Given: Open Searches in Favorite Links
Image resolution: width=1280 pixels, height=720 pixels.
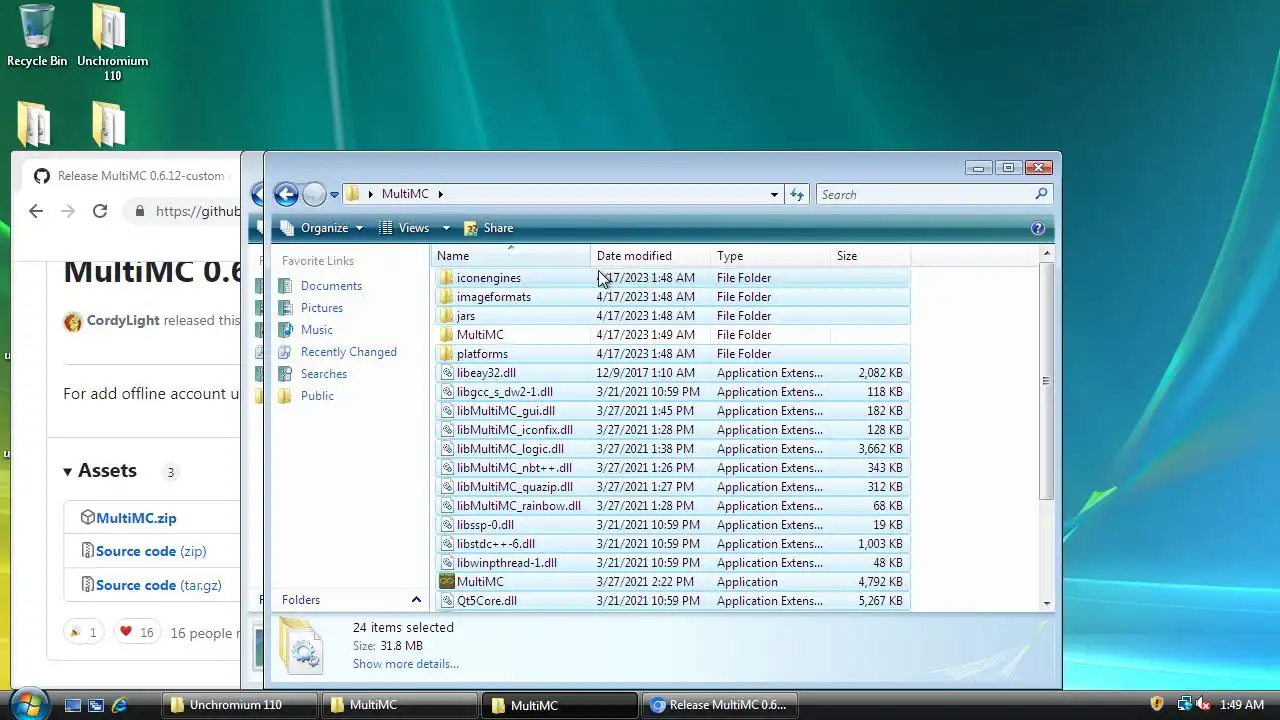Looking at the screenshot, I should [x=324, y=374].
